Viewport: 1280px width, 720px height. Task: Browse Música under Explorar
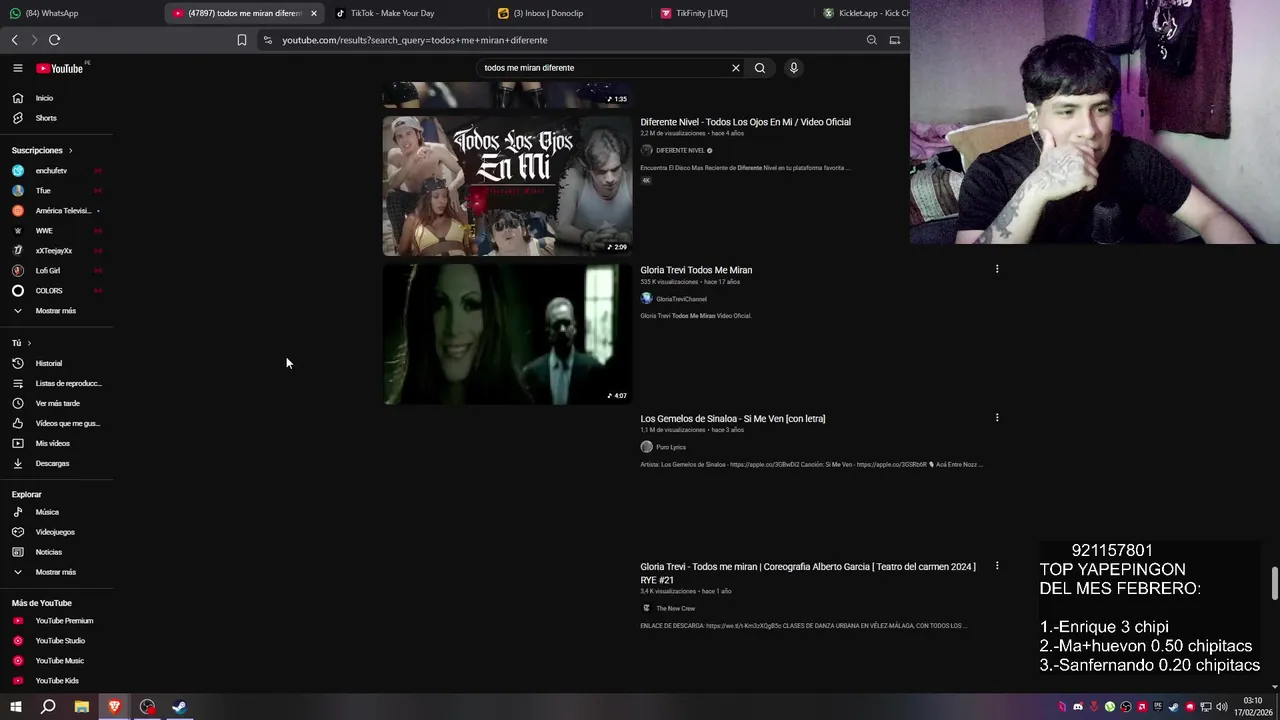[x=56, y=512]
